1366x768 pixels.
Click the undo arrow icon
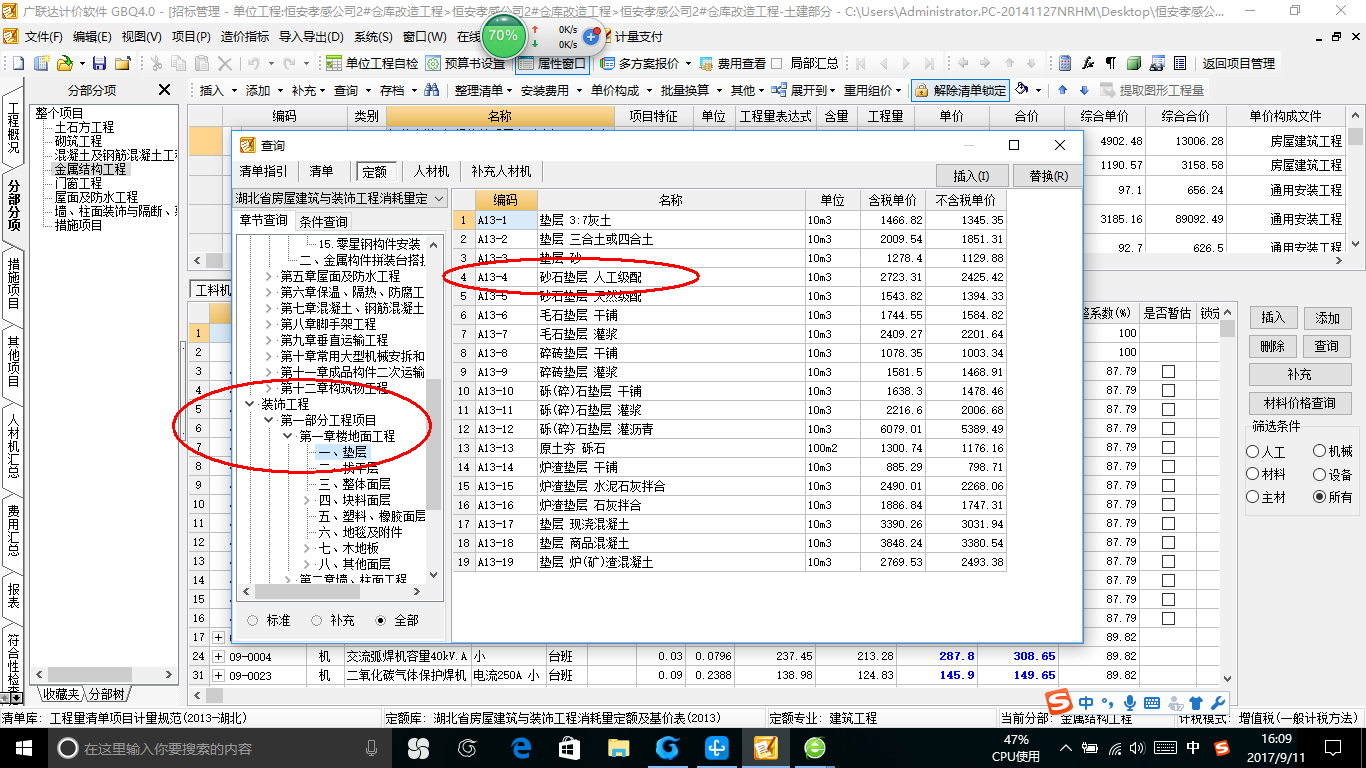coord(253,63)
